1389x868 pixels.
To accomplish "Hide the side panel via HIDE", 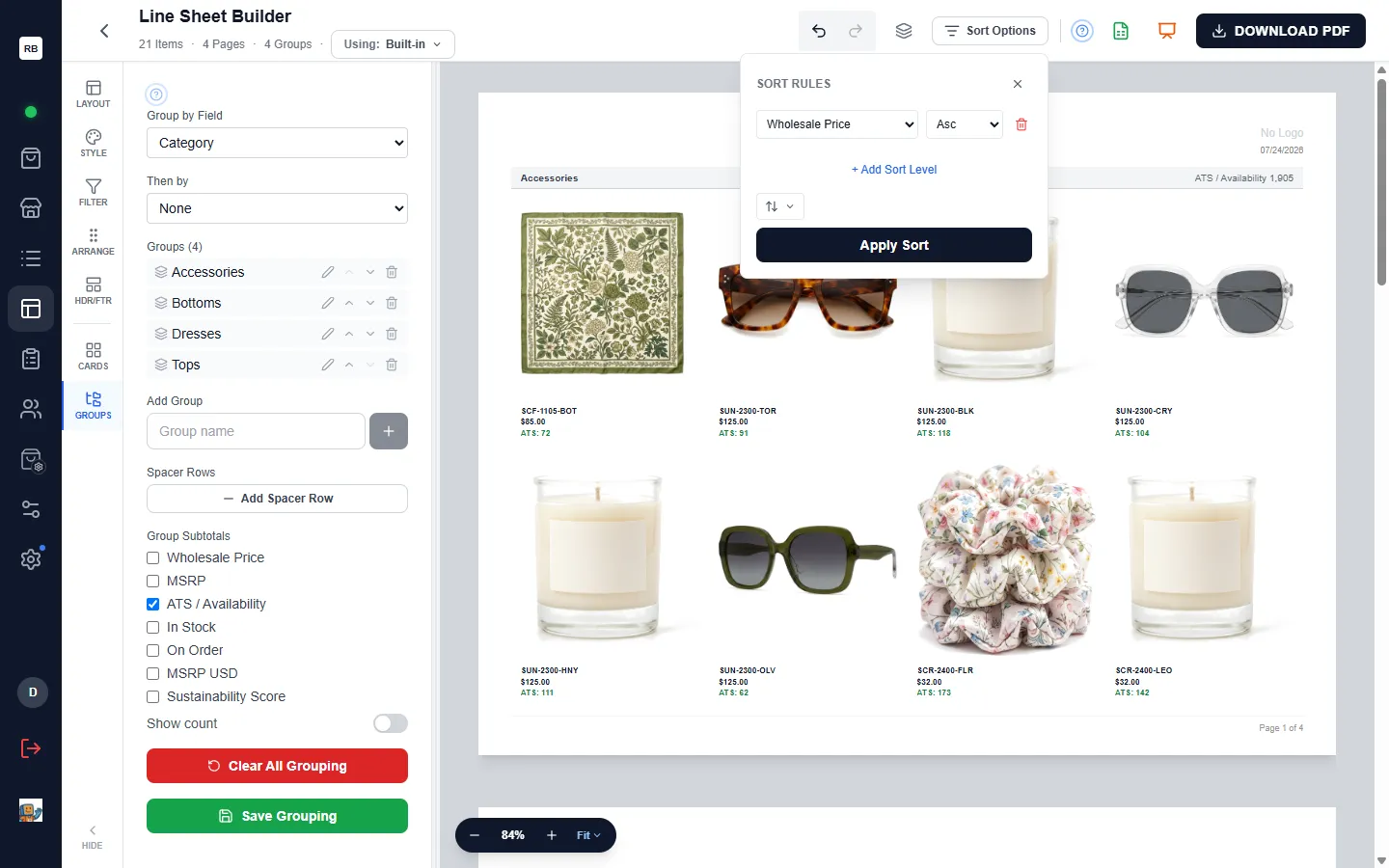I will [x=93, y=837].
